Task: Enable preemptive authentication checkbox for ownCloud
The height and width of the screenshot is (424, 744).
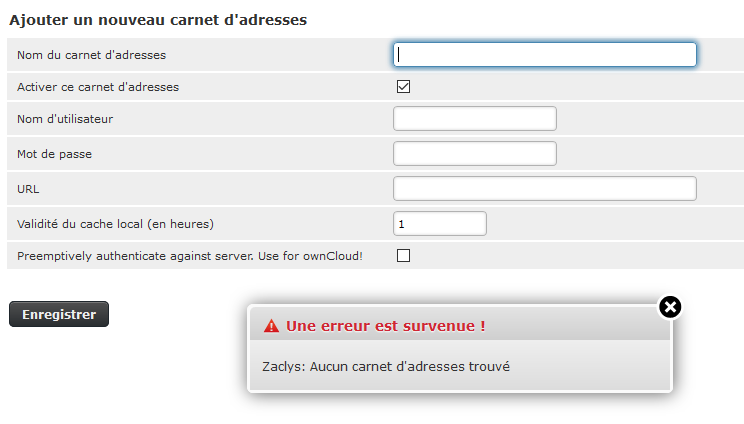Action: (404, 256)
